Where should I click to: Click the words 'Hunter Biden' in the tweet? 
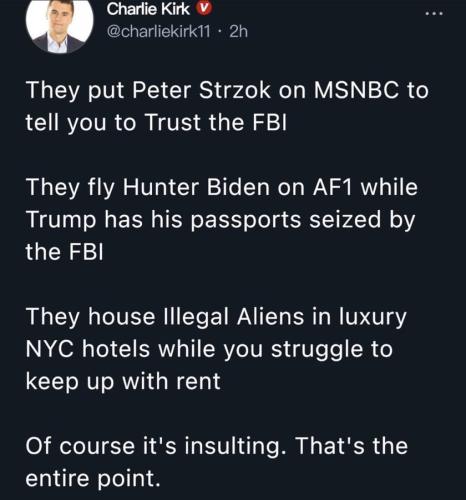click(x=196, y=187)
